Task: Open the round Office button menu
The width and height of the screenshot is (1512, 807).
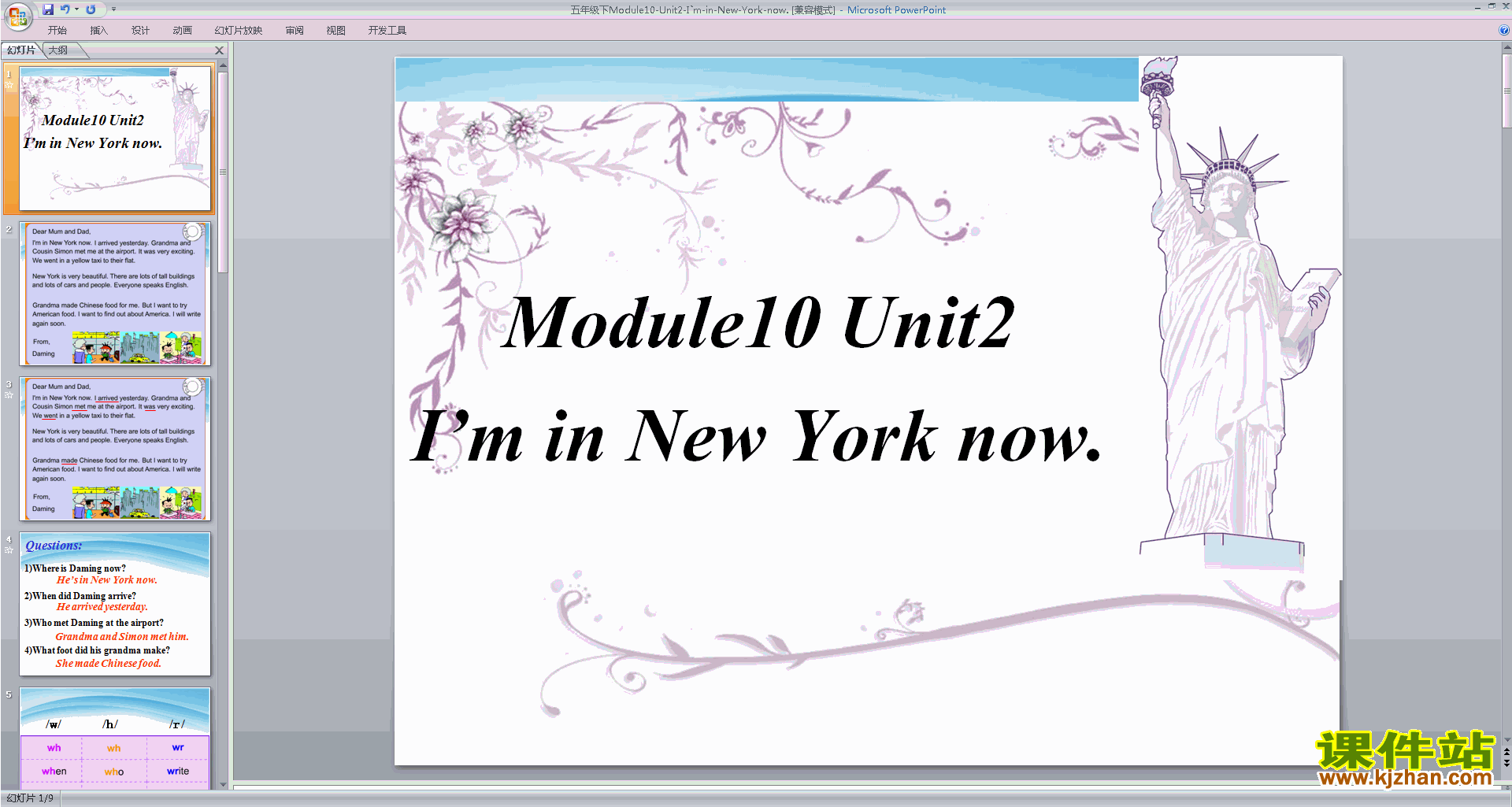Action: click(17, 17)
